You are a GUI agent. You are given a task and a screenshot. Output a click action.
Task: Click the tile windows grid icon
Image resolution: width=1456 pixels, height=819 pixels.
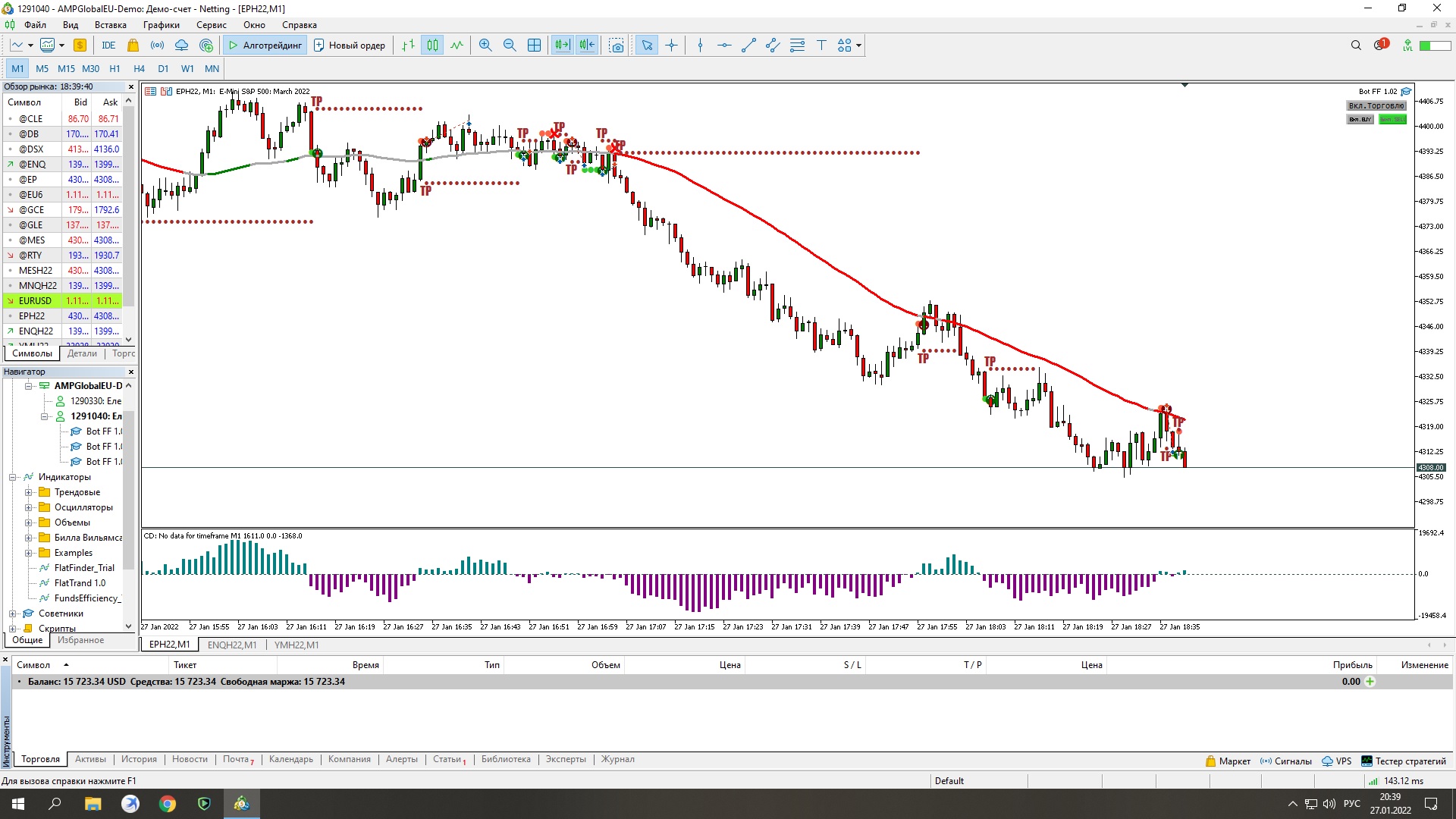pyautogui.click(x=534, y=45)
